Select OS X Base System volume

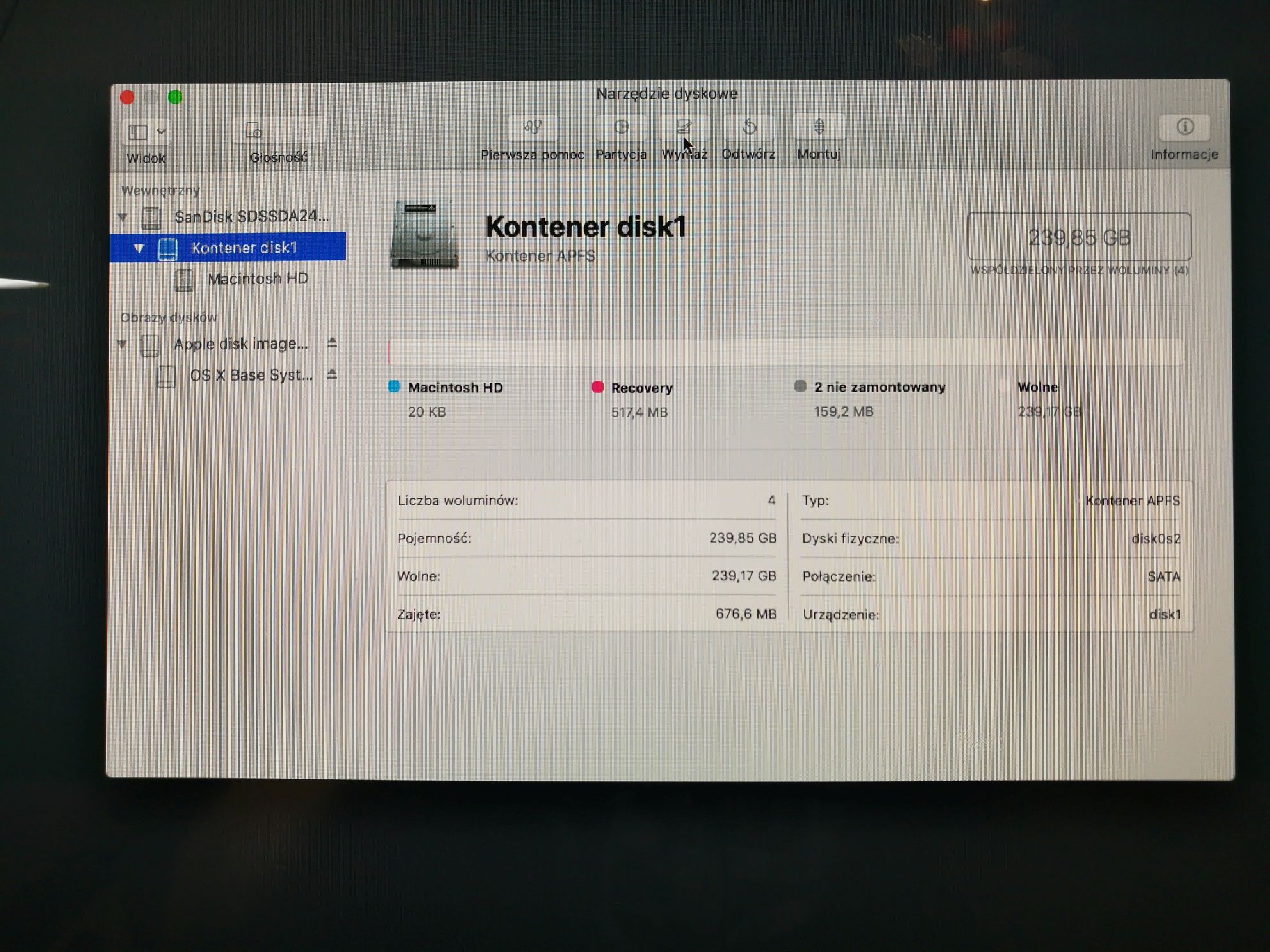pyautogui.click(x=250, y=376)
